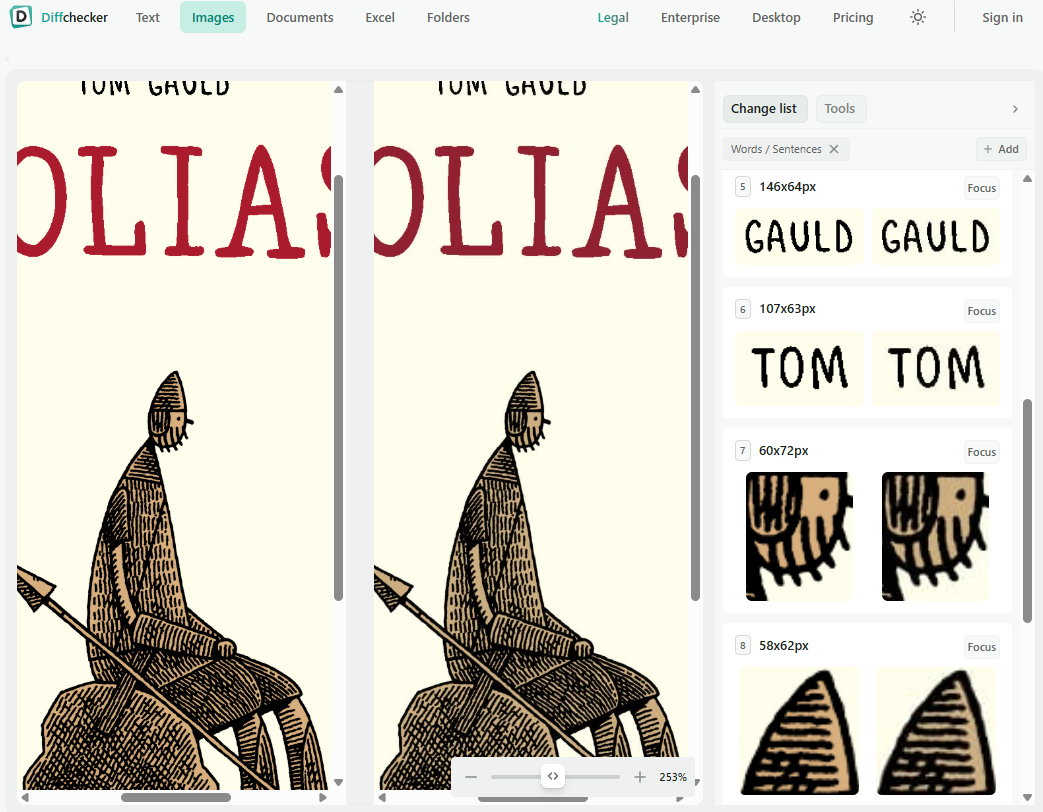Click the Diffchecker logo icon
Viewport: 1043px width, 812px height.
coord(21,17)
